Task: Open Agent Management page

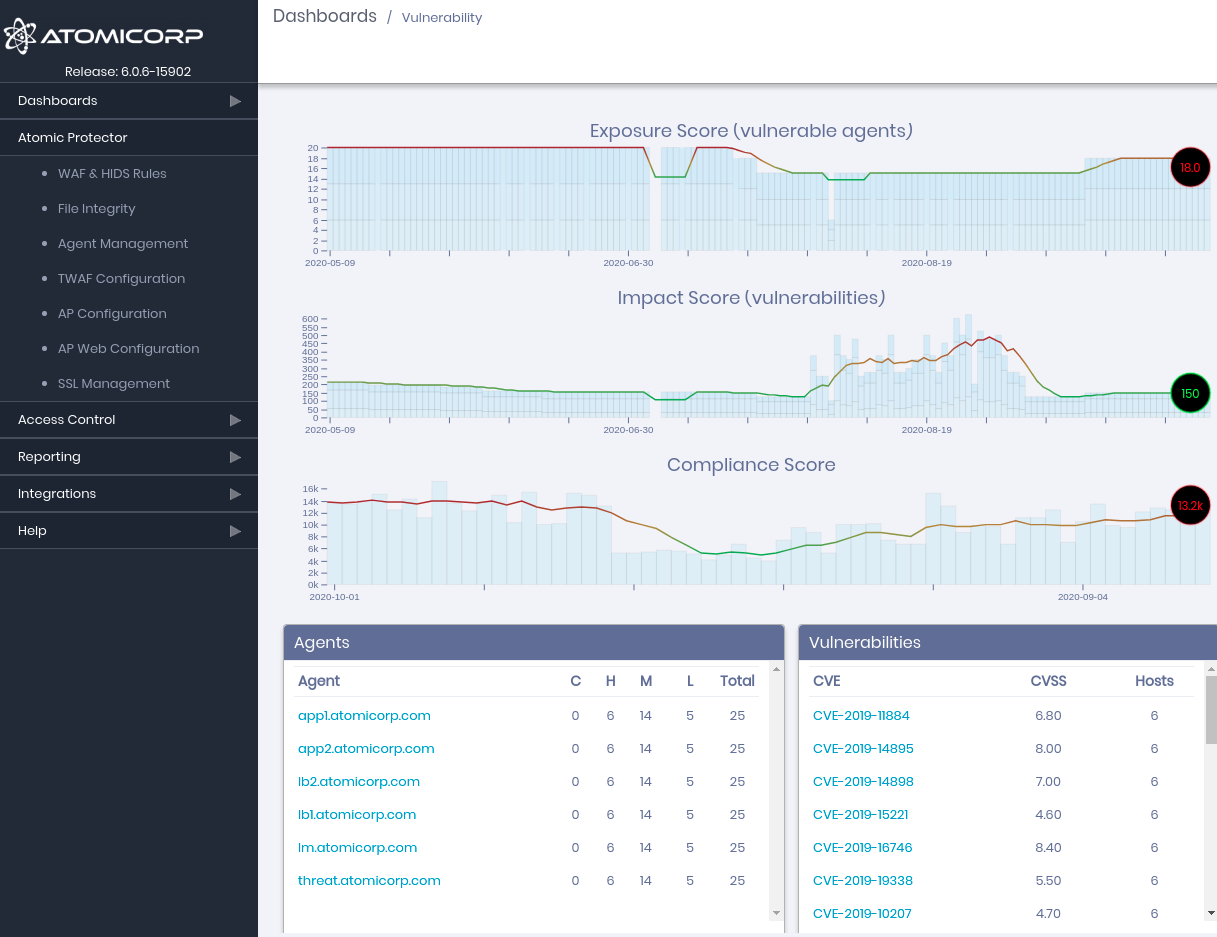Action: [123, 244]
